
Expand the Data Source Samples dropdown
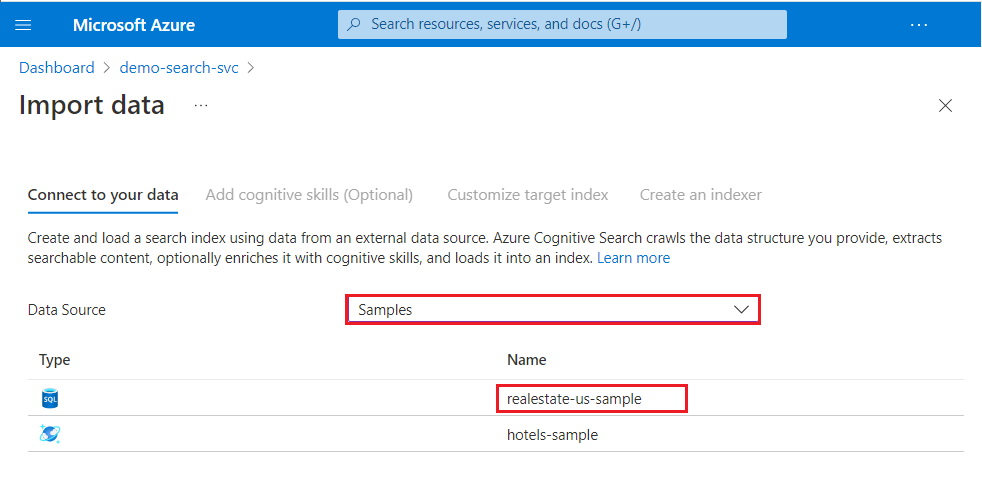click(x=553, y=310)
